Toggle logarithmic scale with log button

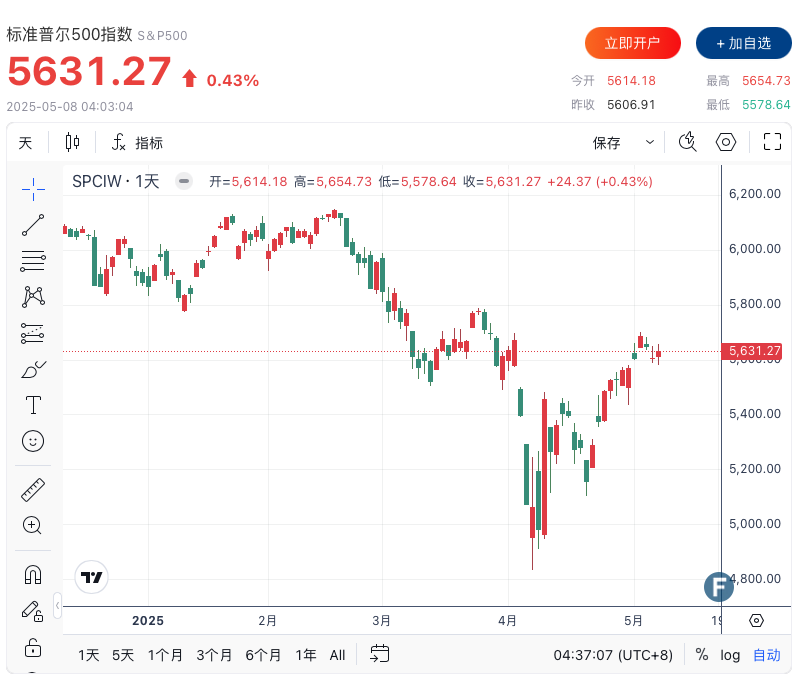click(x=730, y=655)
